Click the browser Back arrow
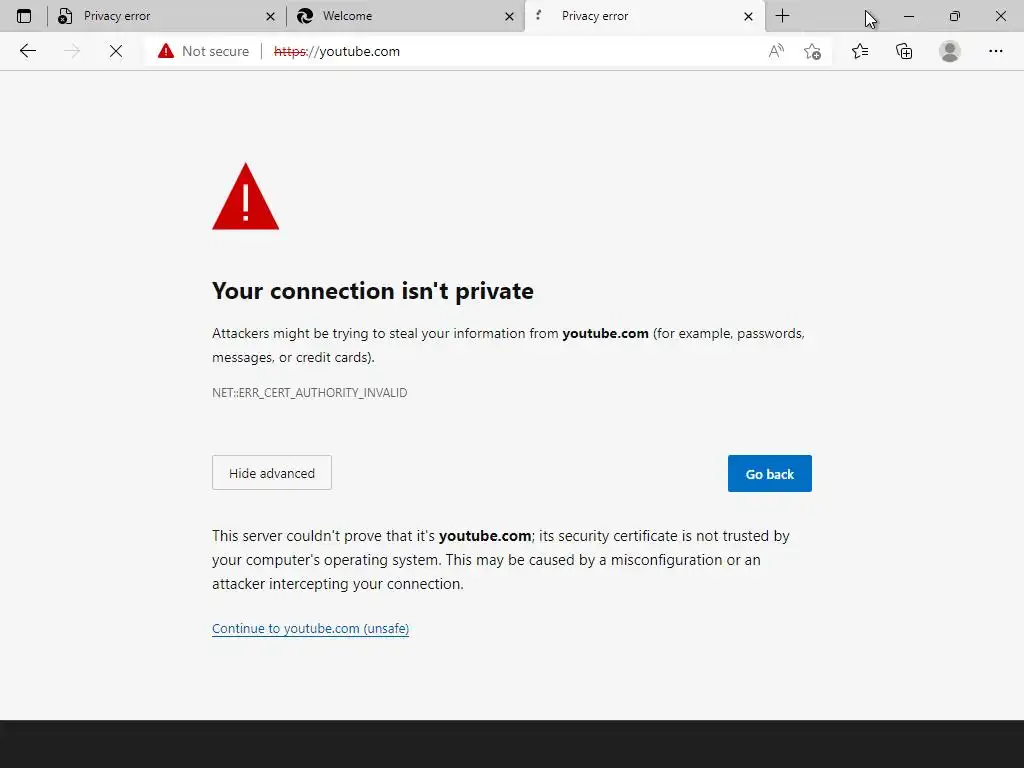The image size is (1024, 768). 28,51
